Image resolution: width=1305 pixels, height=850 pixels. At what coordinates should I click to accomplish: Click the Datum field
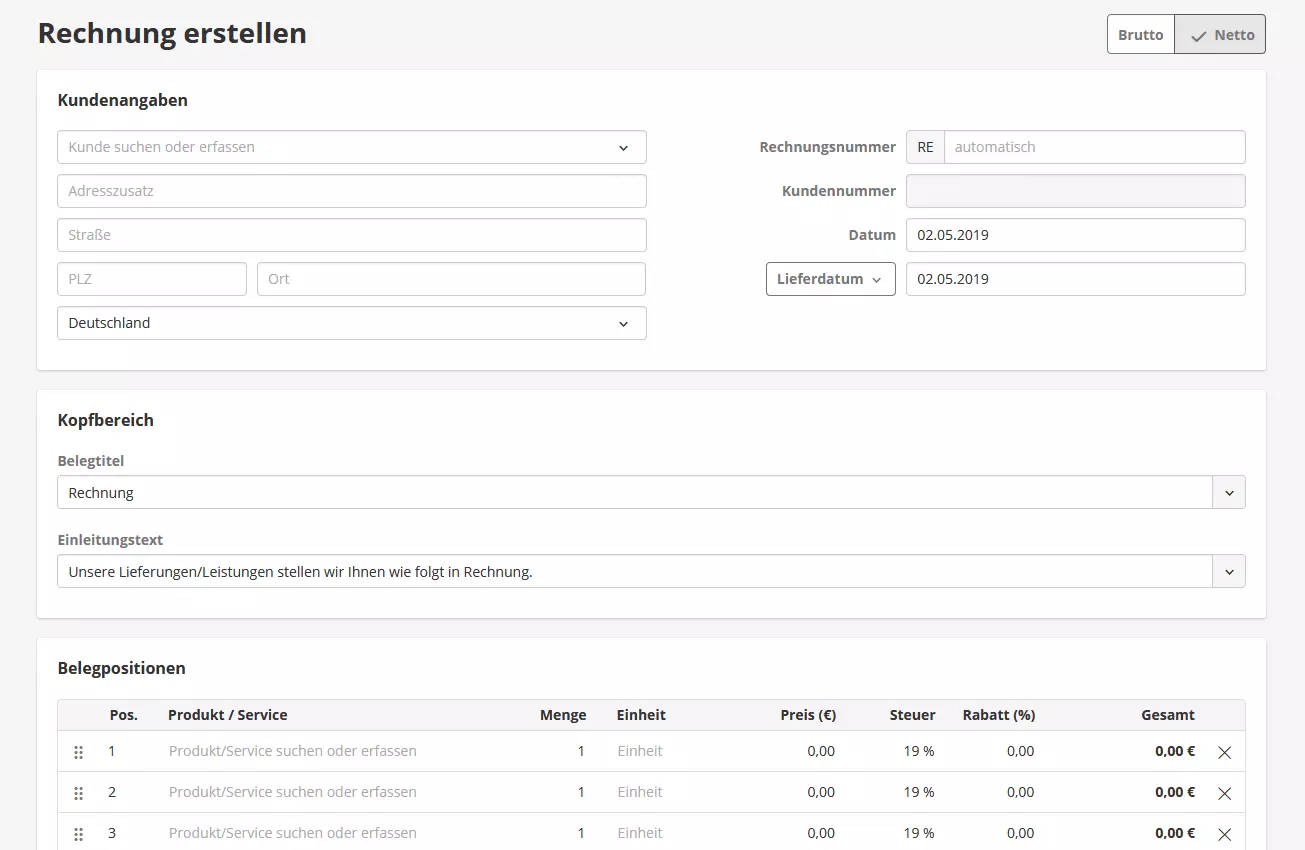tap(1075, 235)
